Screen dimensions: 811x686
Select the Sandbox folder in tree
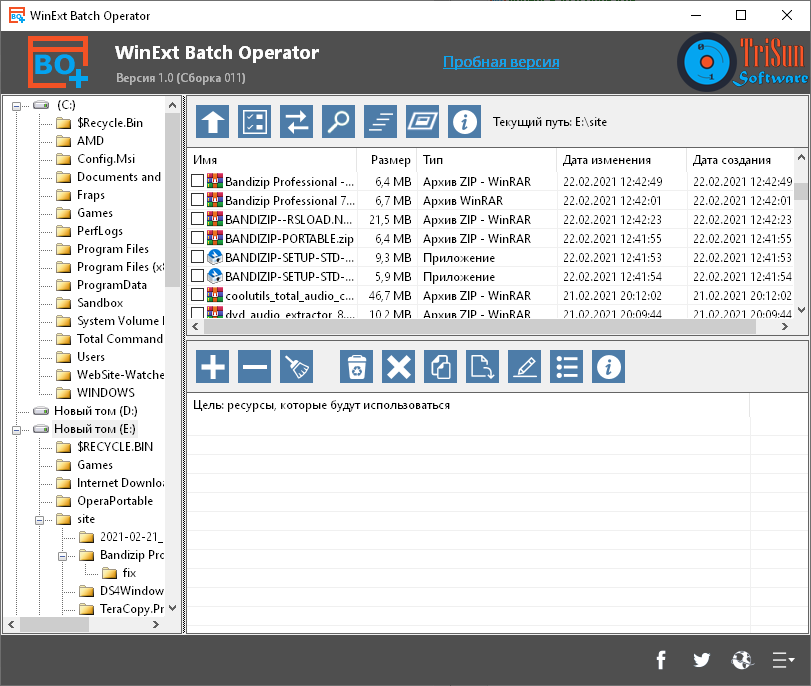100,303
